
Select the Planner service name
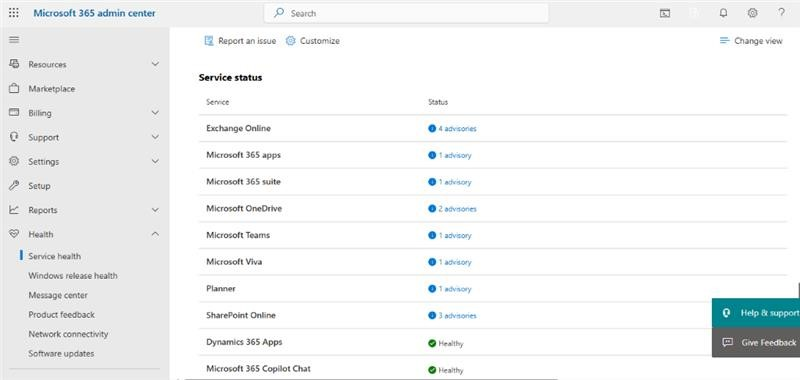(221, 289)
